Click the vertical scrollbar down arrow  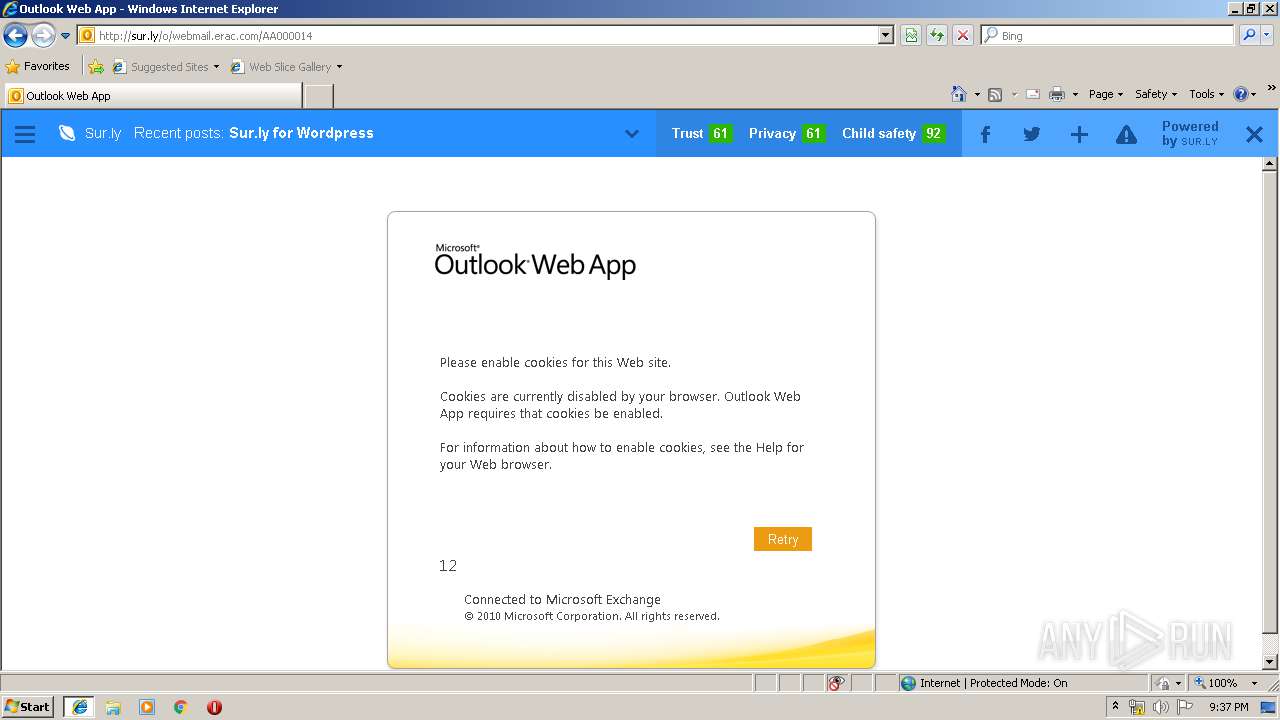point(1270,662)
